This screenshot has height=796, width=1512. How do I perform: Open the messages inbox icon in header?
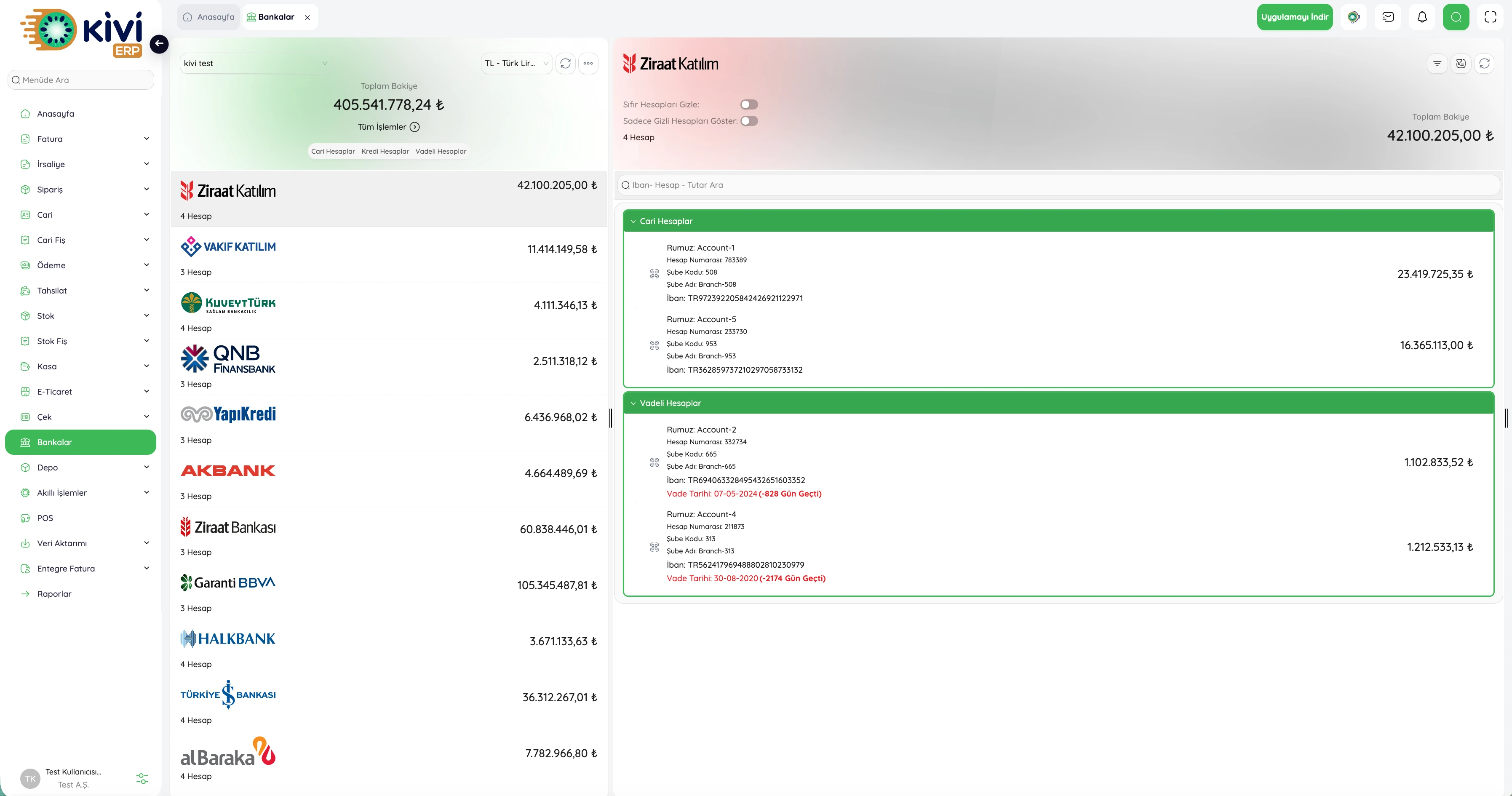1388,17
